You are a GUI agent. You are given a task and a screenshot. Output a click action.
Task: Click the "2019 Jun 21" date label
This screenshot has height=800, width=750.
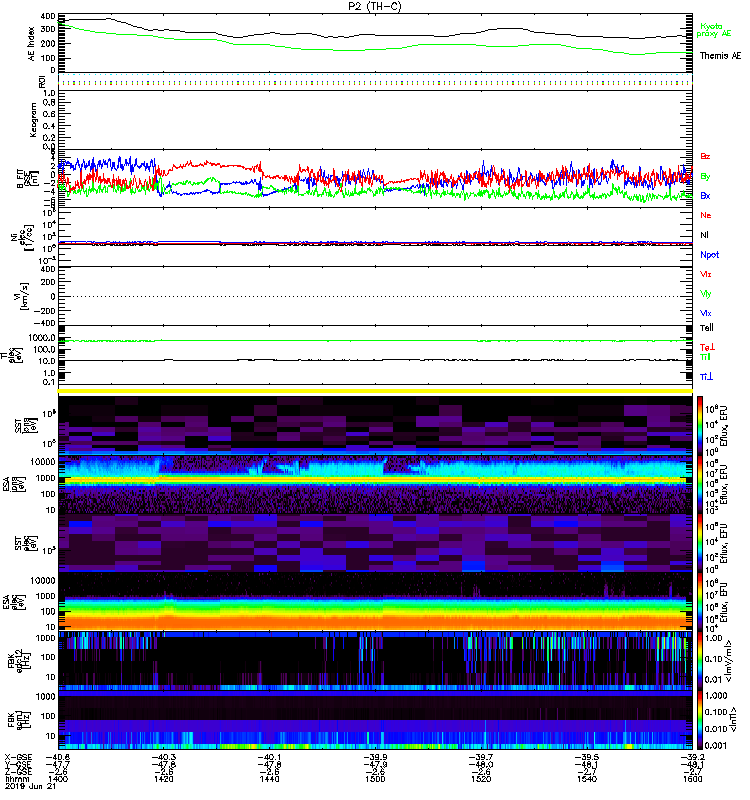pyautogui.click(x=30, y=786)
